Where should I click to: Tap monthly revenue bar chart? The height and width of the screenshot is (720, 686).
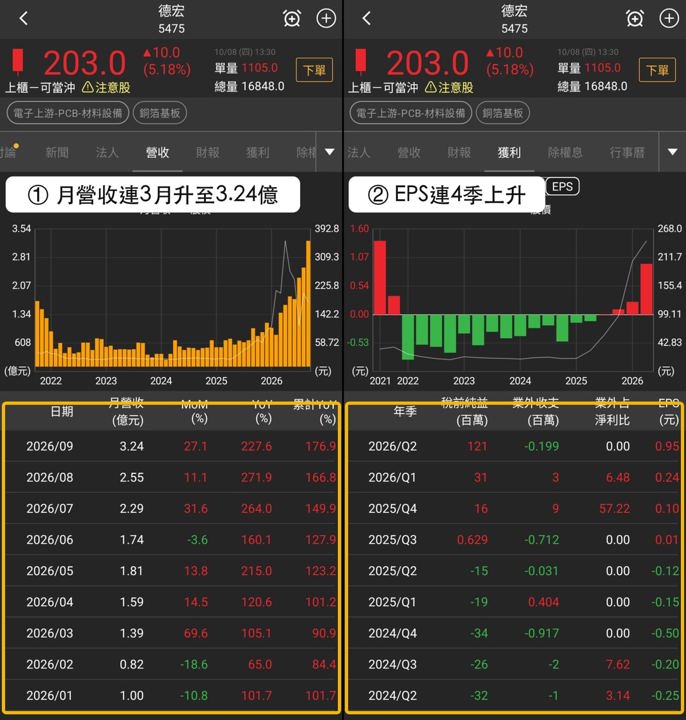click(x=173, y=298)
